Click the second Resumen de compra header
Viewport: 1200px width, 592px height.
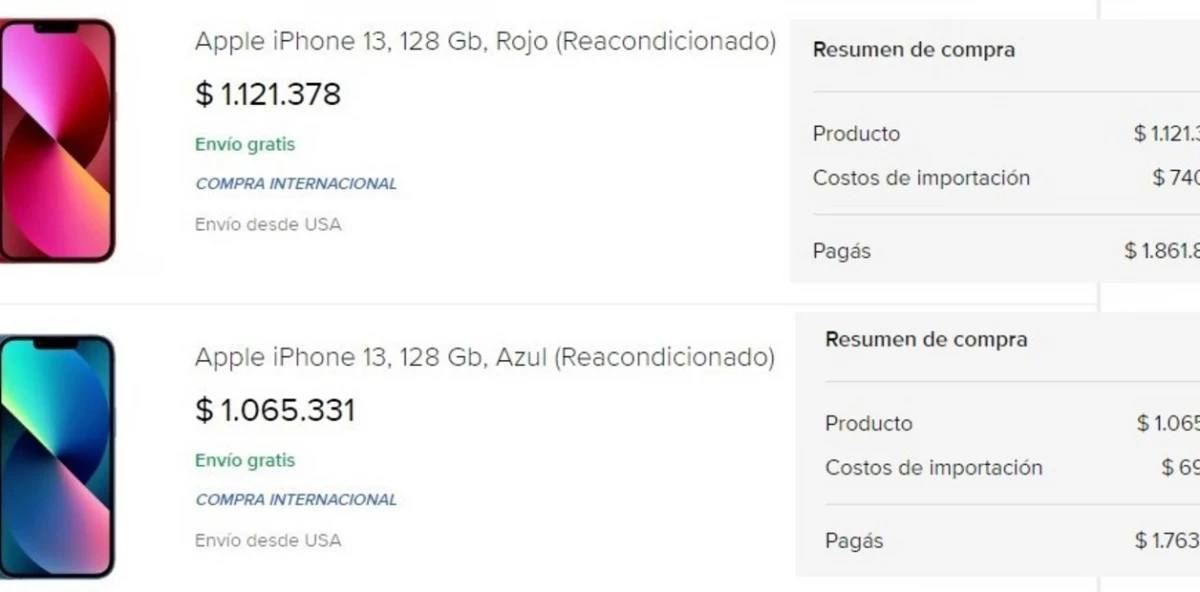(x=926, y=339)
